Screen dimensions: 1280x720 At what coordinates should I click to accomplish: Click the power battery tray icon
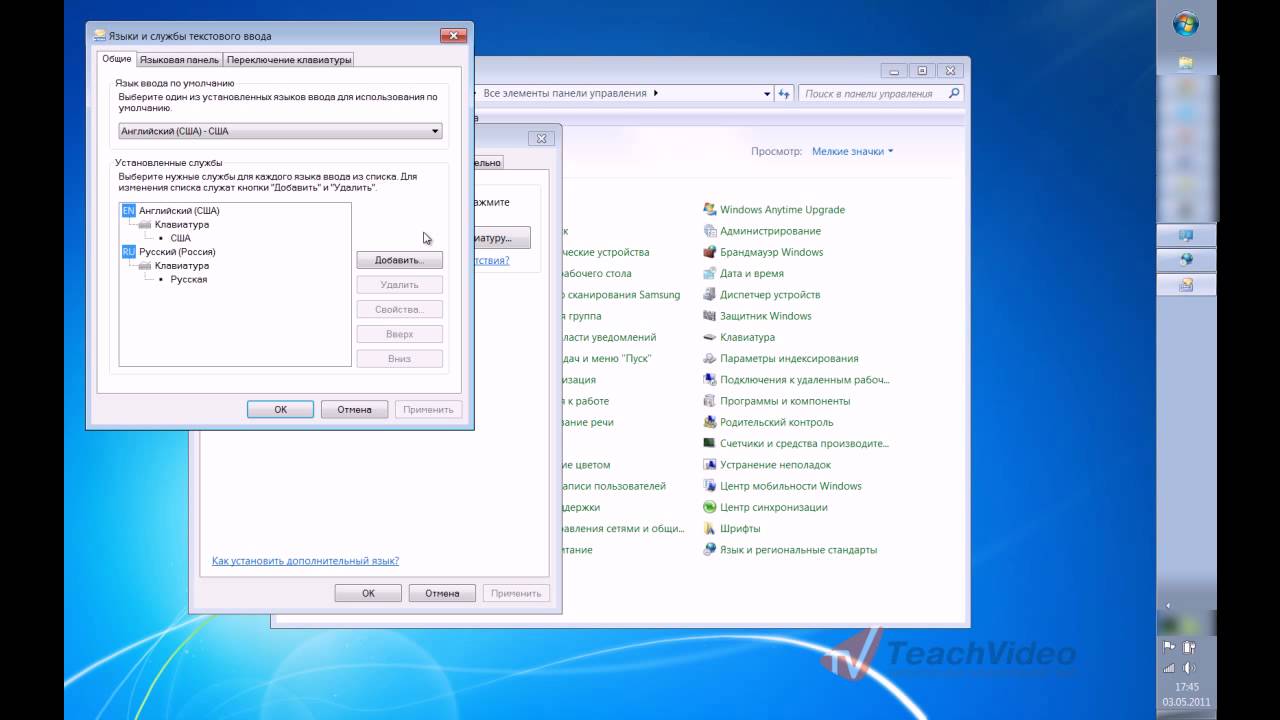point(1190,647)
